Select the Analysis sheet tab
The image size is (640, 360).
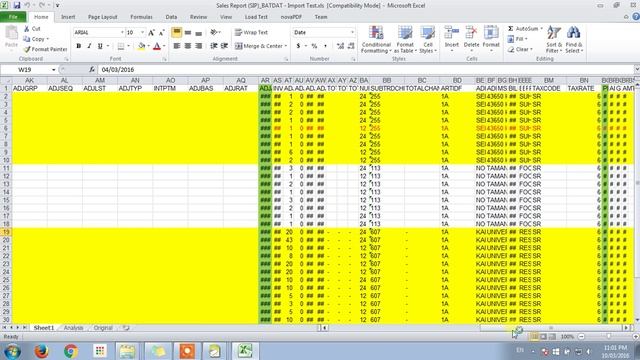[x=73, y=328]
